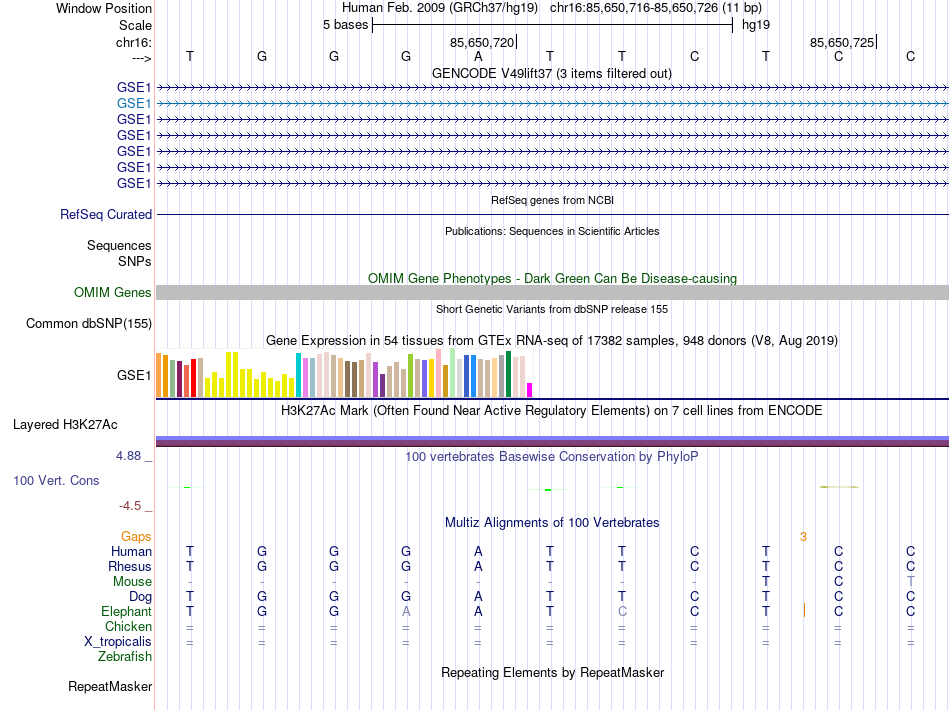This screenshot has width=950, height=710.
Task: Click the dark green bar in the GTEx chart
Action: [508, 374]
